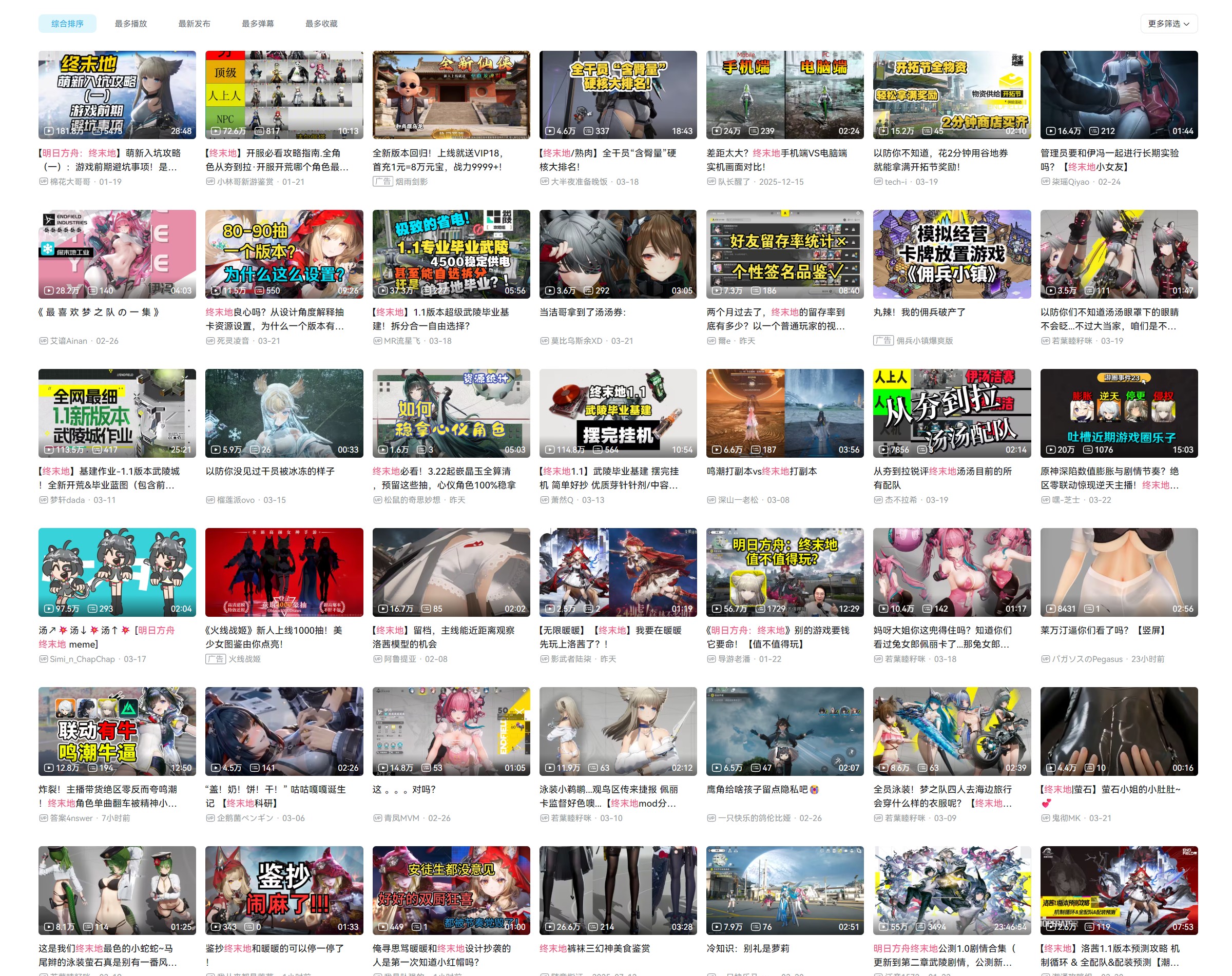Open video titled 鸣潮打副本vs终末地打副本

click(761, 471)
